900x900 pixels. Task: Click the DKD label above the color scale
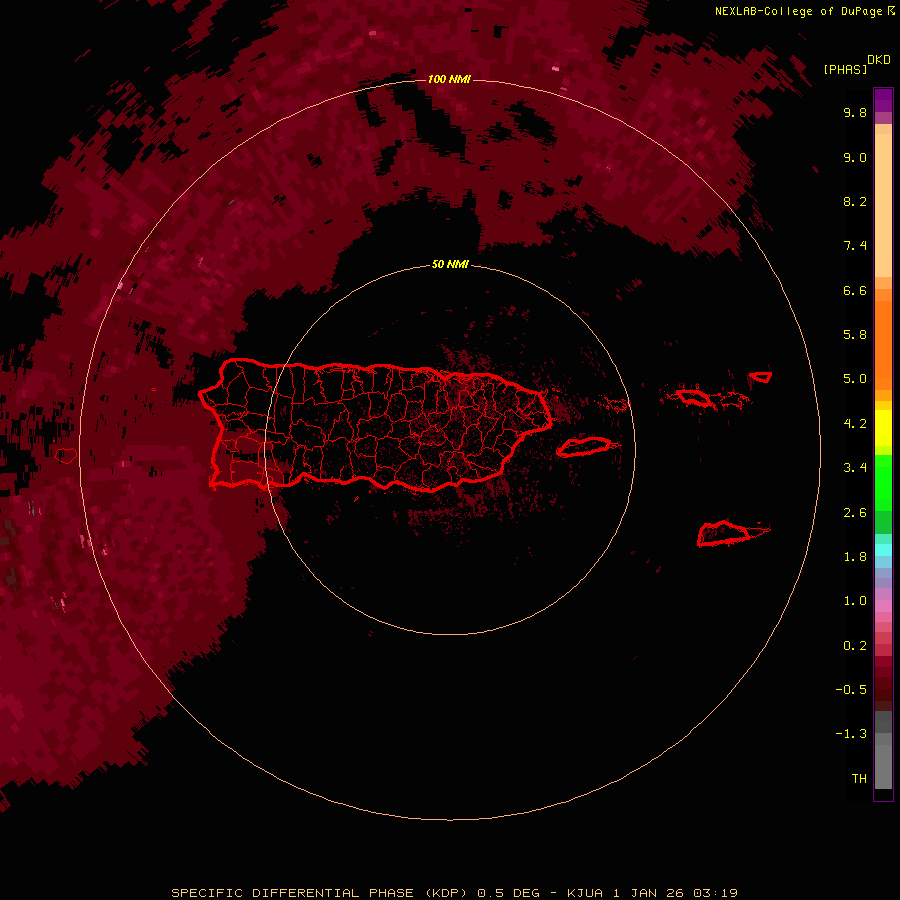(879, 60)
